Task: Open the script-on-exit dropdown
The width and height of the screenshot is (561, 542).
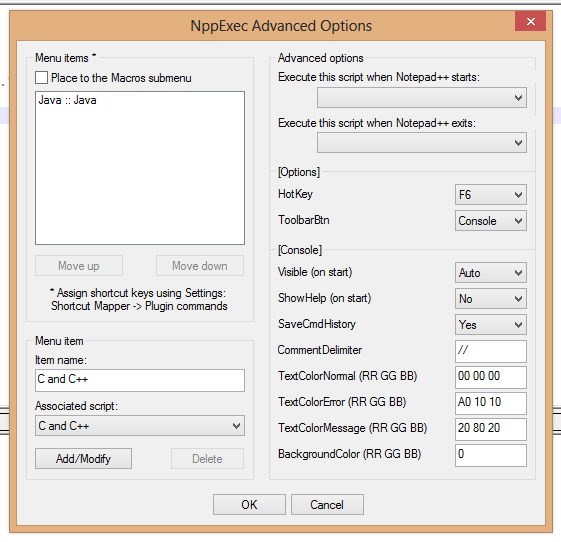Action: tap(421, 143)
